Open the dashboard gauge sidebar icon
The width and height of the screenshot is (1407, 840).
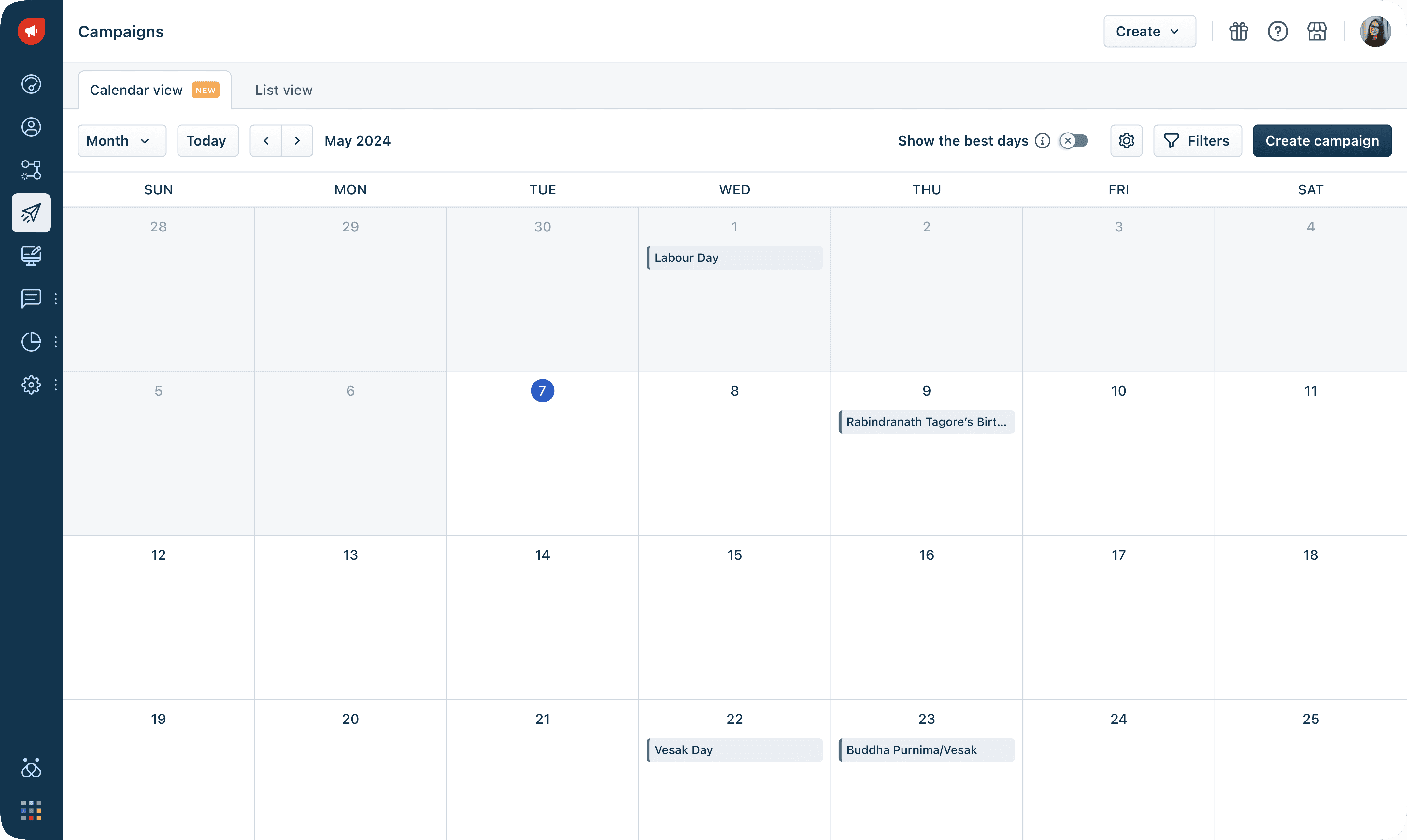31,84
